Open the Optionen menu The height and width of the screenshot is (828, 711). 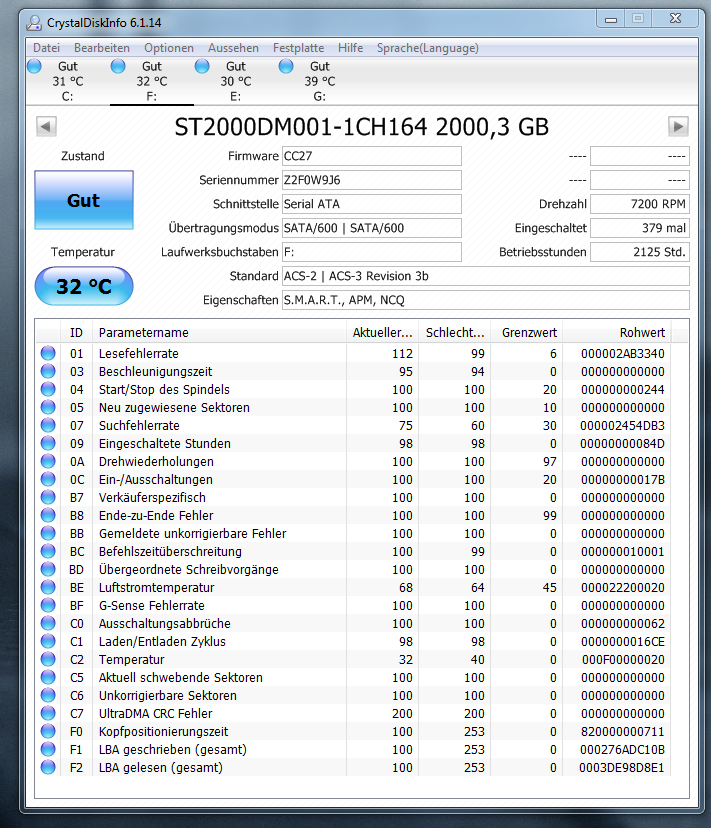pyautogui.click(x=169, y=48)
